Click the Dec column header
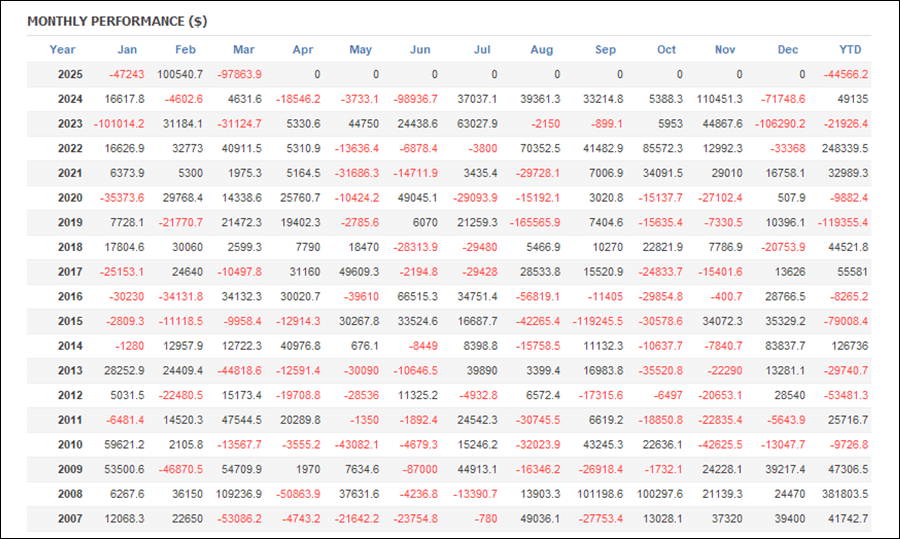900x539 pixels. [788, 49]
